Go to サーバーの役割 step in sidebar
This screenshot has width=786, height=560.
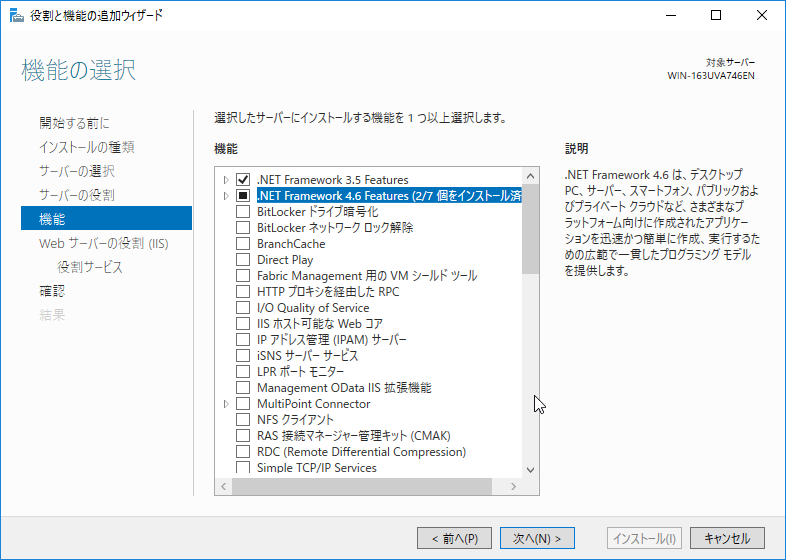coord(76,195)
